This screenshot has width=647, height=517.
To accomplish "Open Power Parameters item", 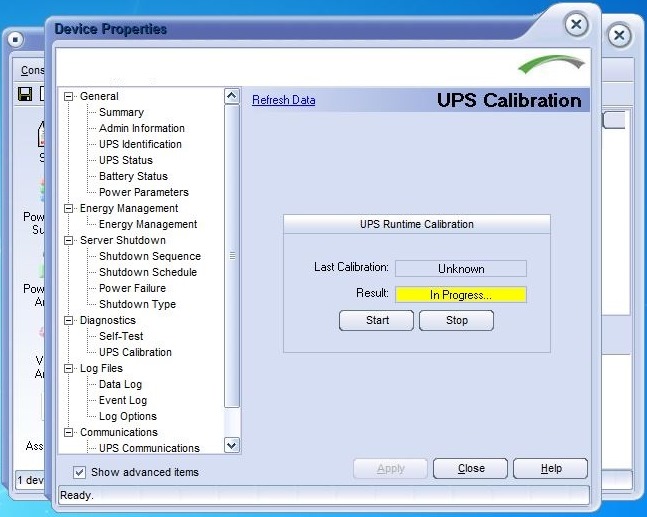I will coord(144,192).
